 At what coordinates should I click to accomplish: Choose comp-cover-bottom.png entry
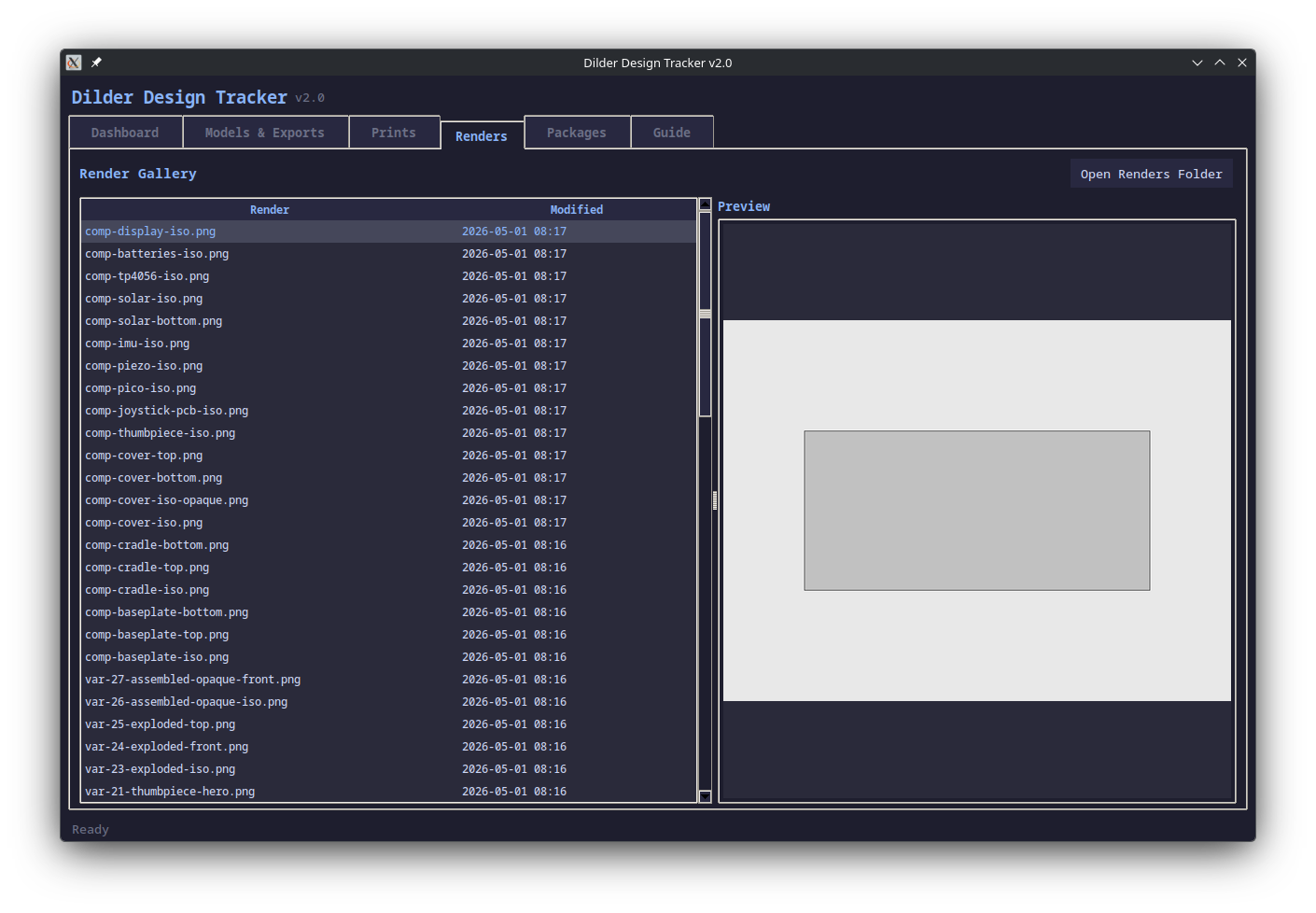[389, 478]
